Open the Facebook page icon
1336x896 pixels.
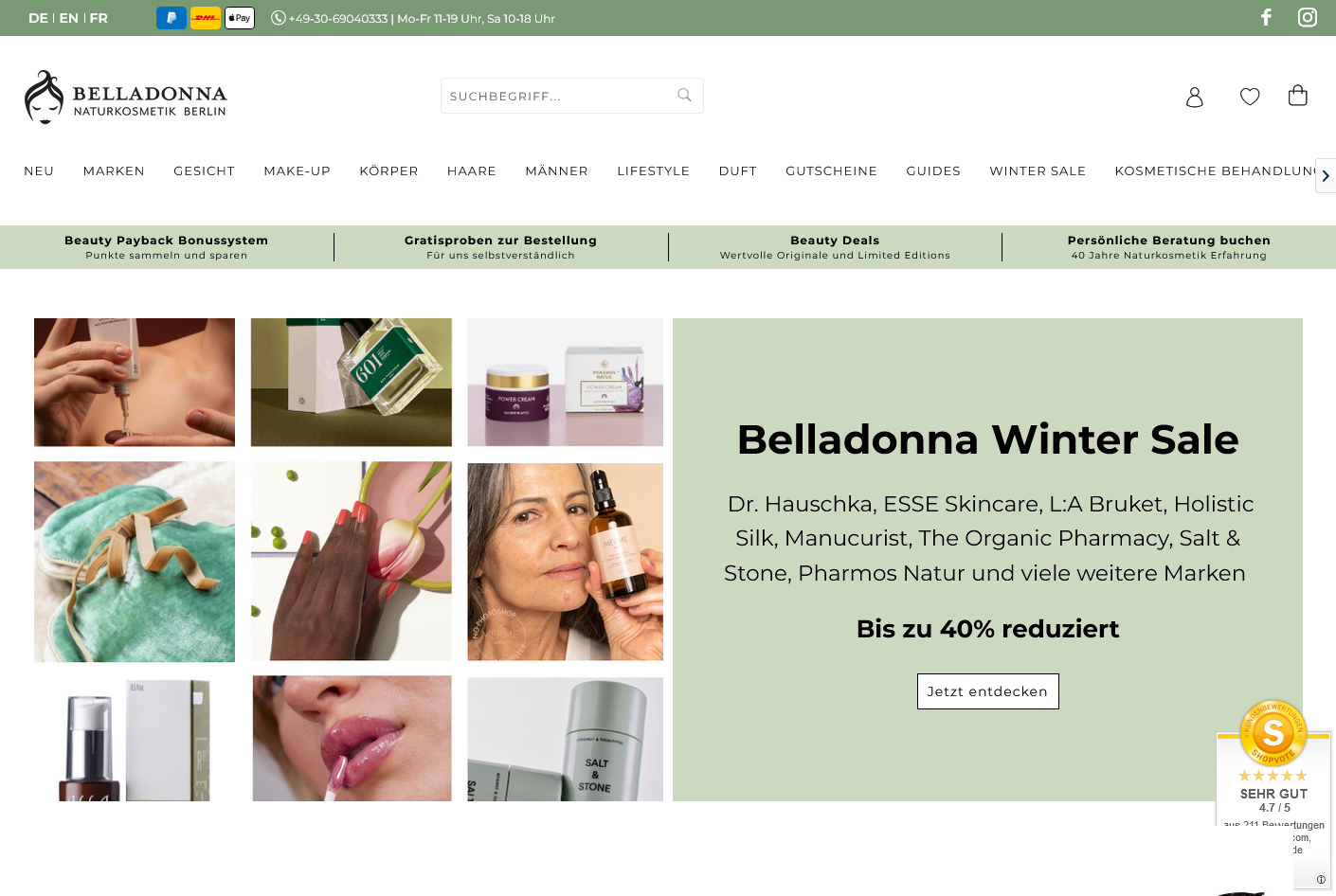point(1266,17)
